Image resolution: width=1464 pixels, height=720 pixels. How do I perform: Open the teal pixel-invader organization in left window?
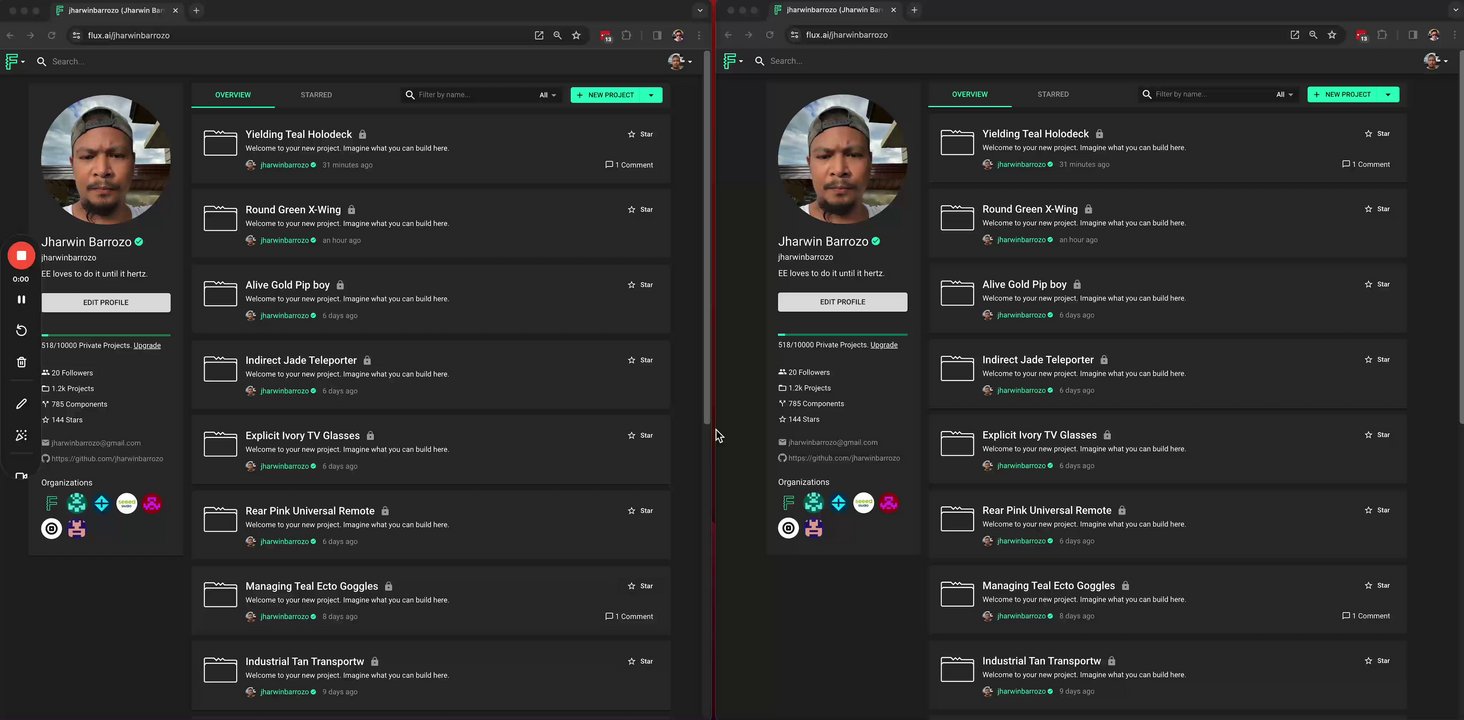click(77, 504)
